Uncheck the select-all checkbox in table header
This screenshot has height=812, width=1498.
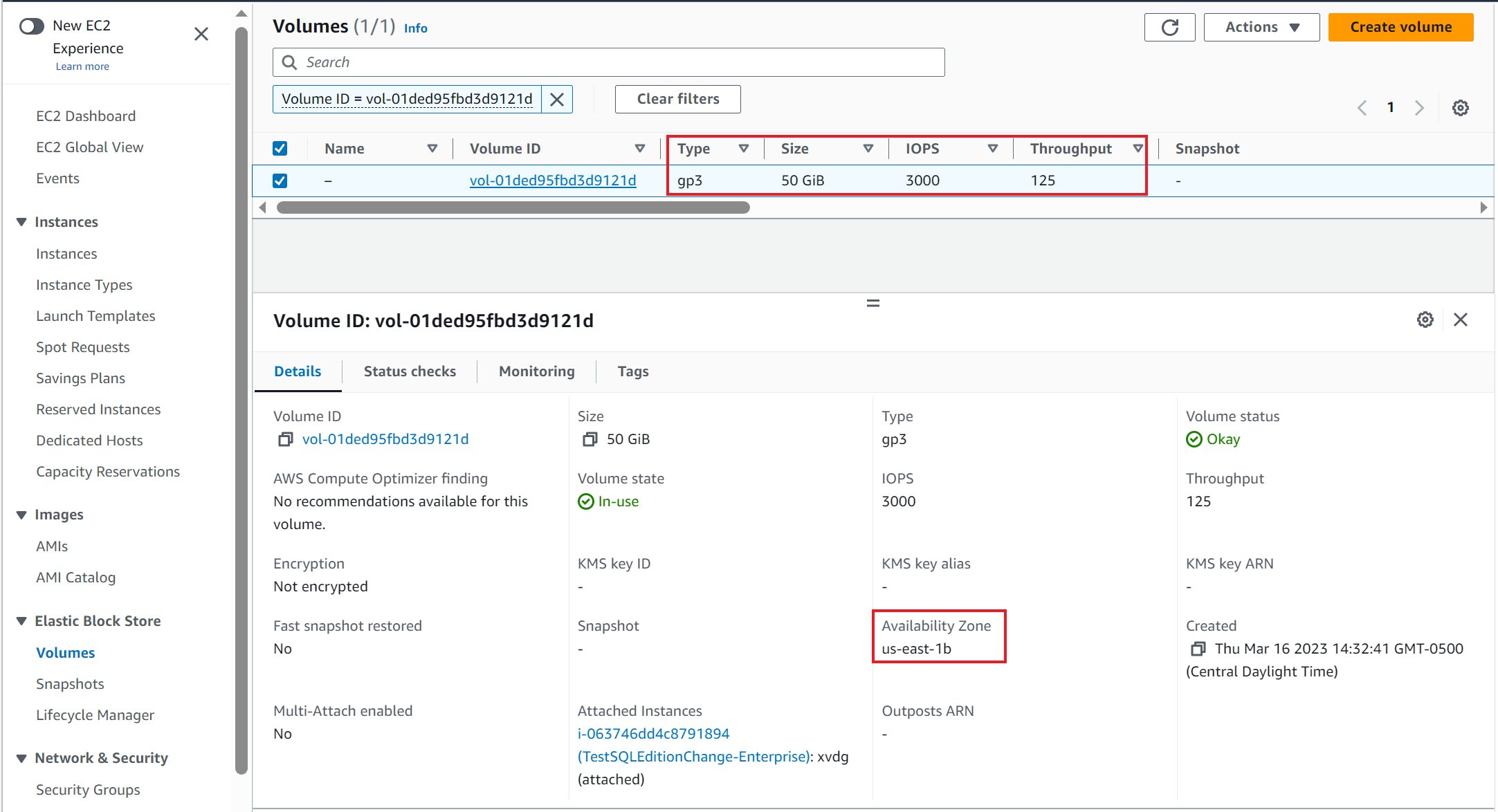coord(280,148)
